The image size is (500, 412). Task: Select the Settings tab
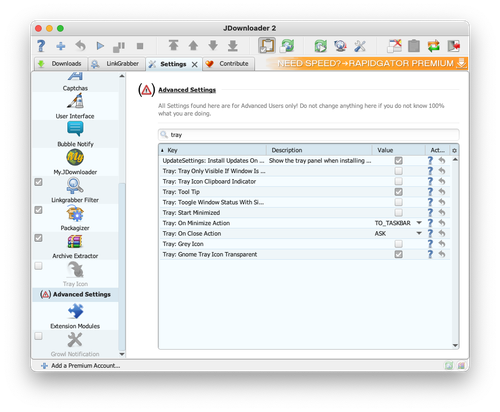pyautogui.click(x=173, y=64)
